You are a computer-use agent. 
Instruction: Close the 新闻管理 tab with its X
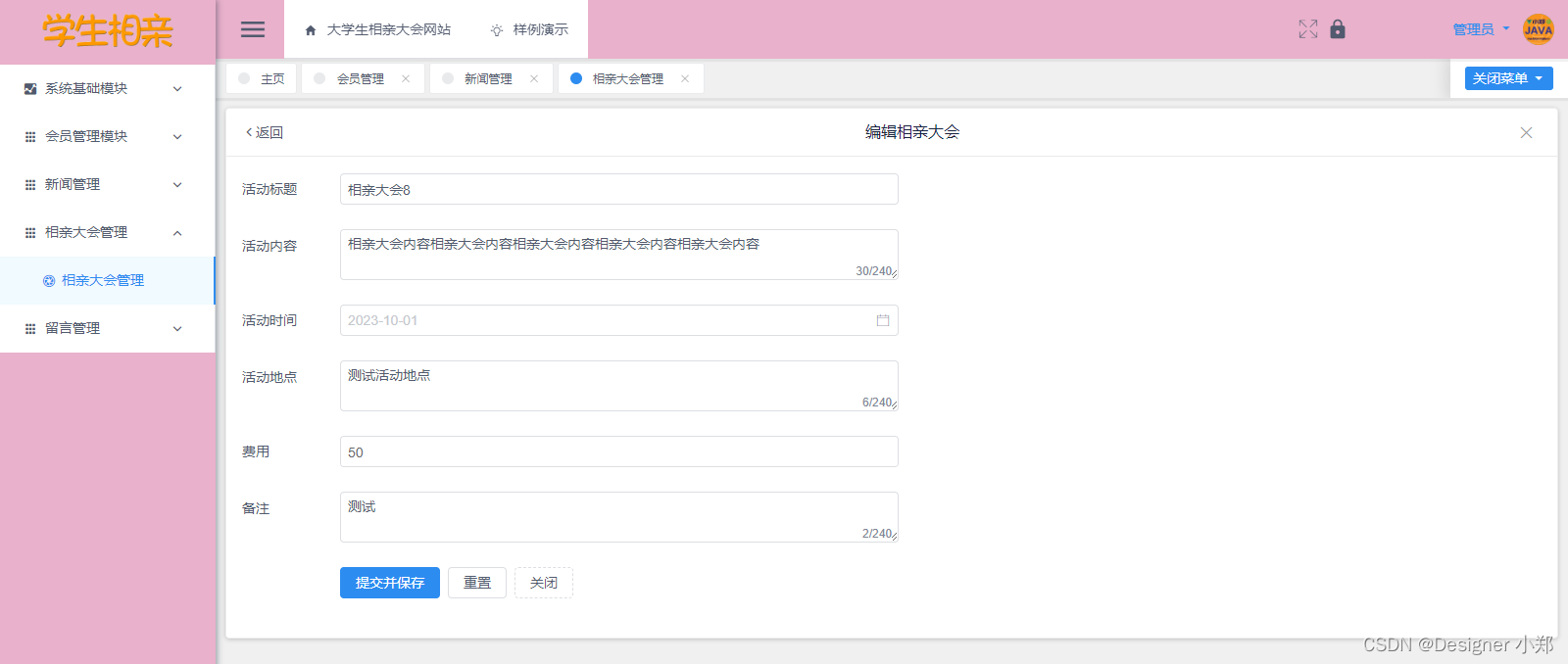[534, 79]
